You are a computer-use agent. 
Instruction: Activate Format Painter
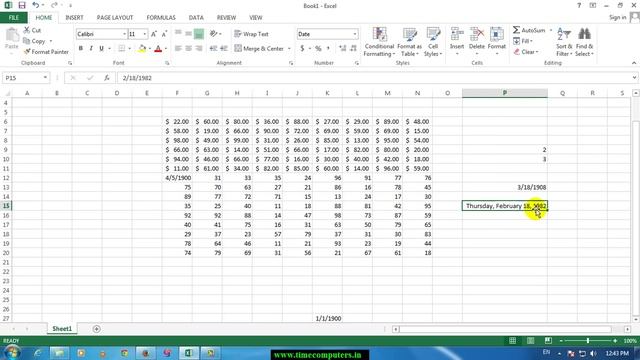[46, 52]
